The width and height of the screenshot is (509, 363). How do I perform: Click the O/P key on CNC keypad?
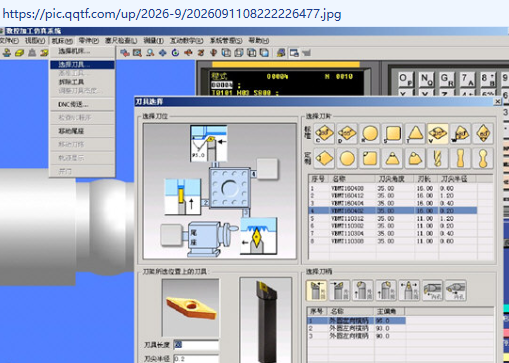point(405,79)
